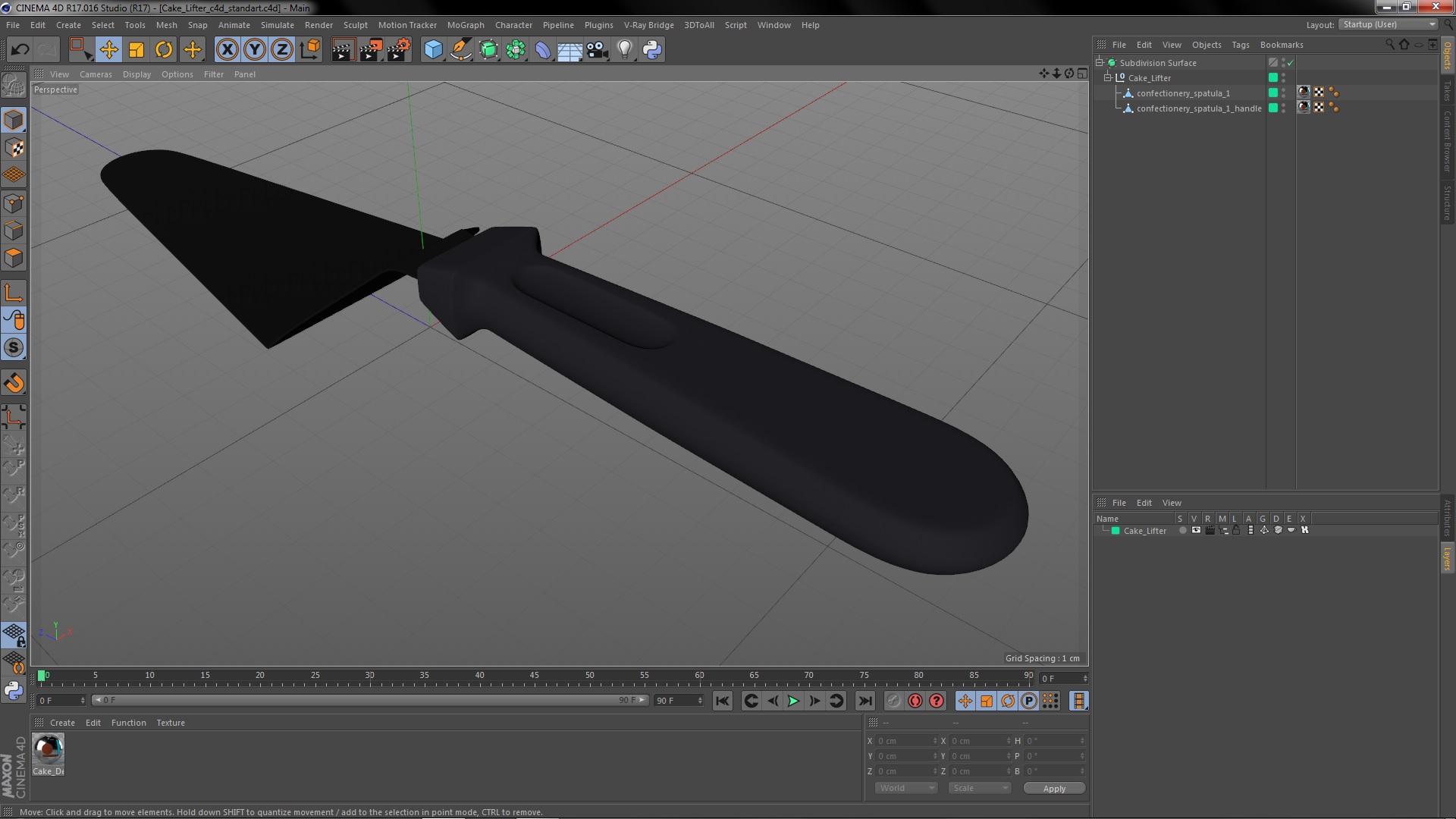1456x819 pixels.
Task: Open the Layout dropdown Startup (User)
Action: coord(1388,24)
